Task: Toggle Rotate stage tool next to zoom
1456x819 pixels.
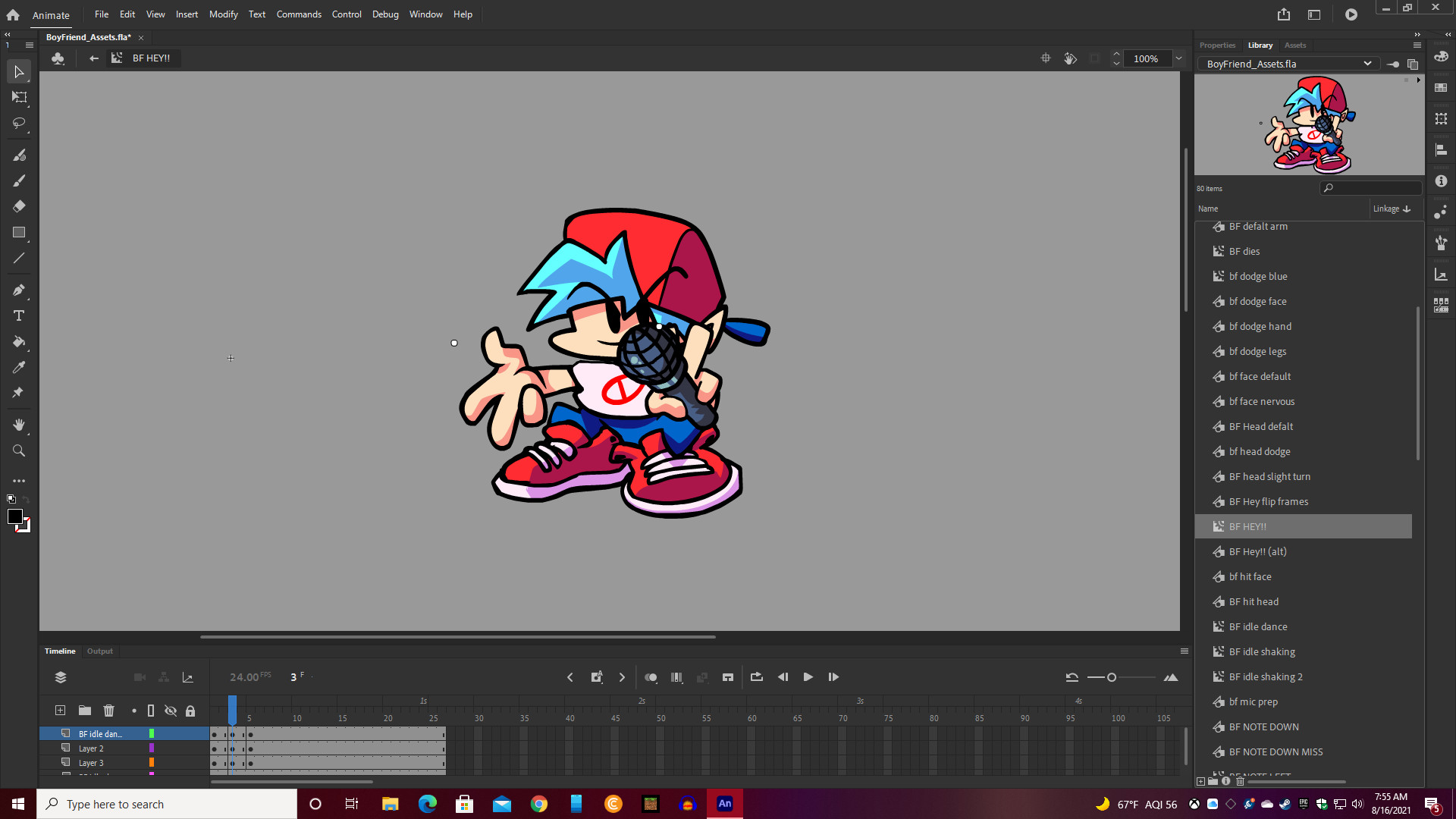Action: pos(1070,58)
